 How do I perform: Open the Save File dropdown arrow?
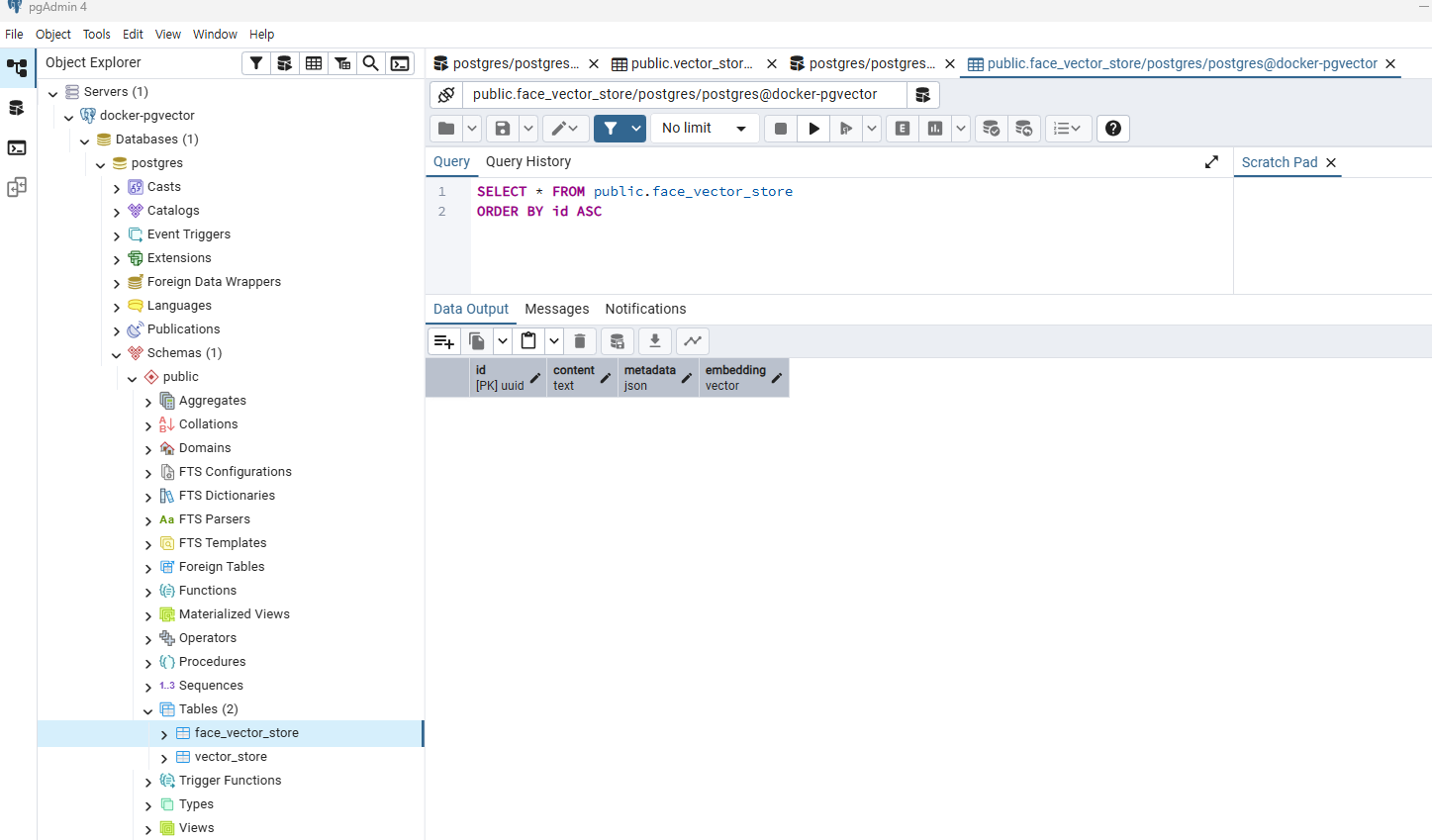(528, 129)
